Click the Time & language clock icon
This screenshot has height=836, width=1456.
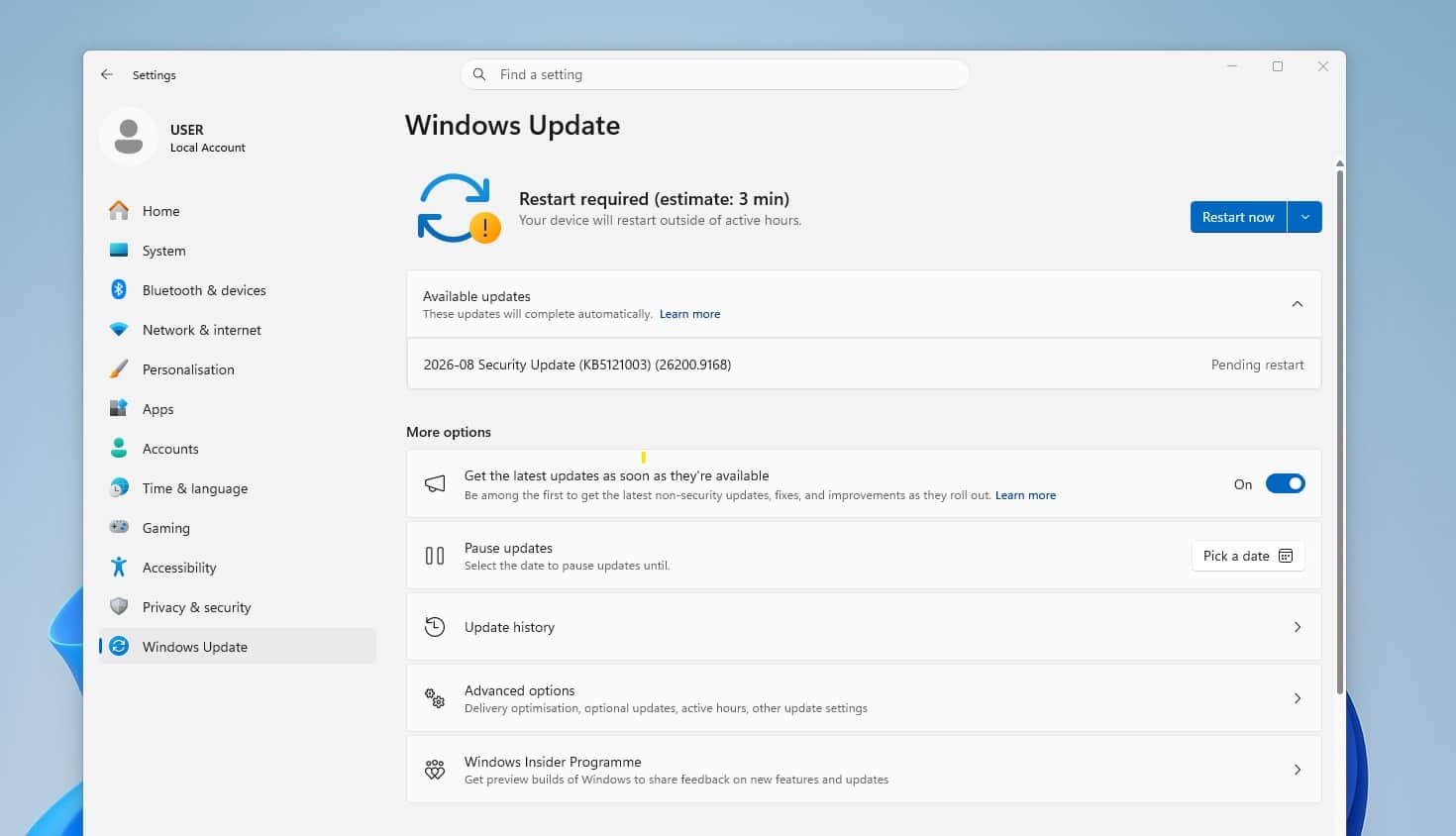[119, 487]
